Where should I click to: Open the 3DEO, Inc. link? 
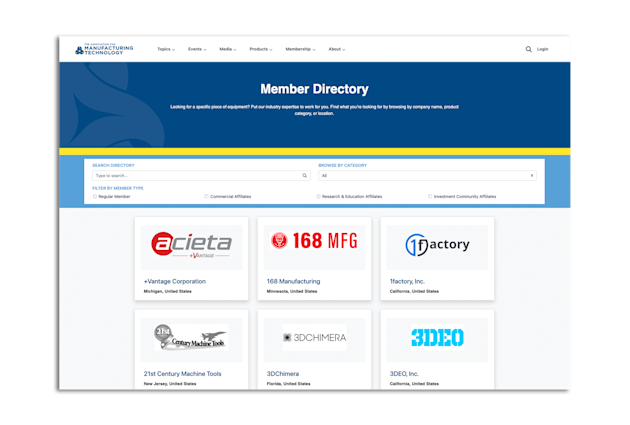tap(404, 374)
